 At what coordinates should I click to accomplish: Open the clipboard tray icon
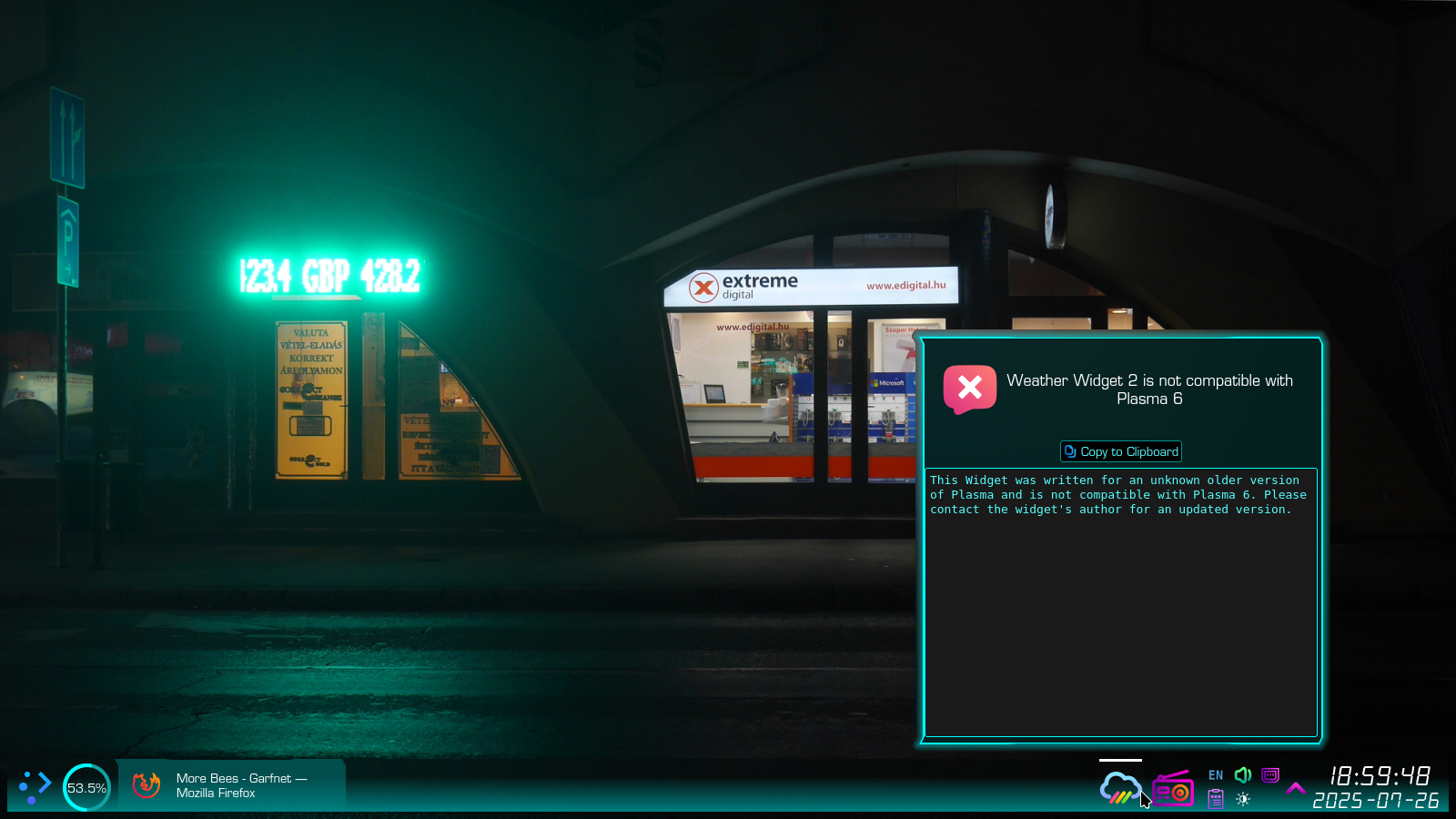1216,799
